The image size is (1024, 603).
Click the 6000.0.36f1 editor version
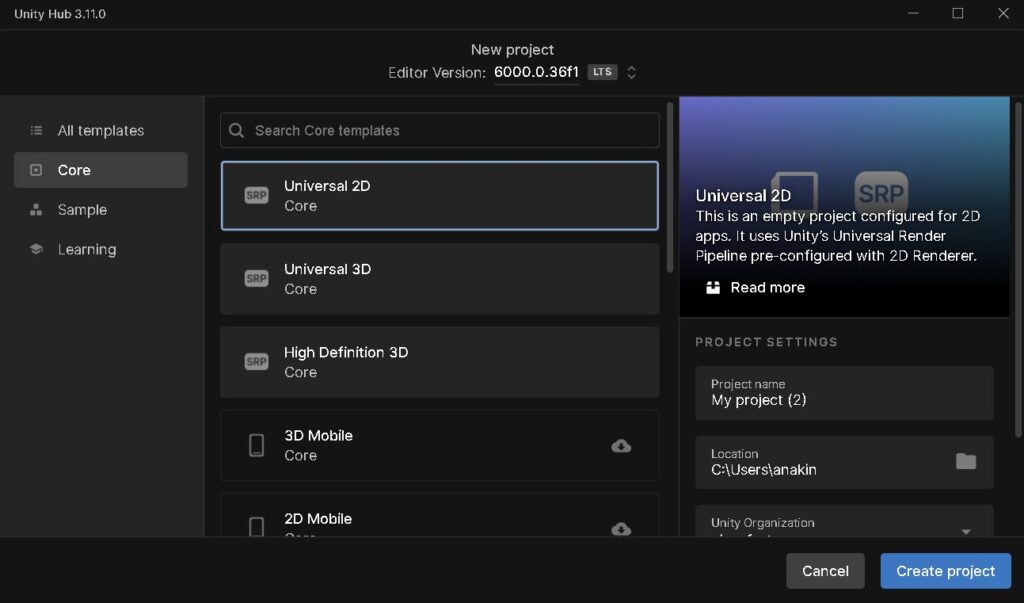[x=536, y=72]
